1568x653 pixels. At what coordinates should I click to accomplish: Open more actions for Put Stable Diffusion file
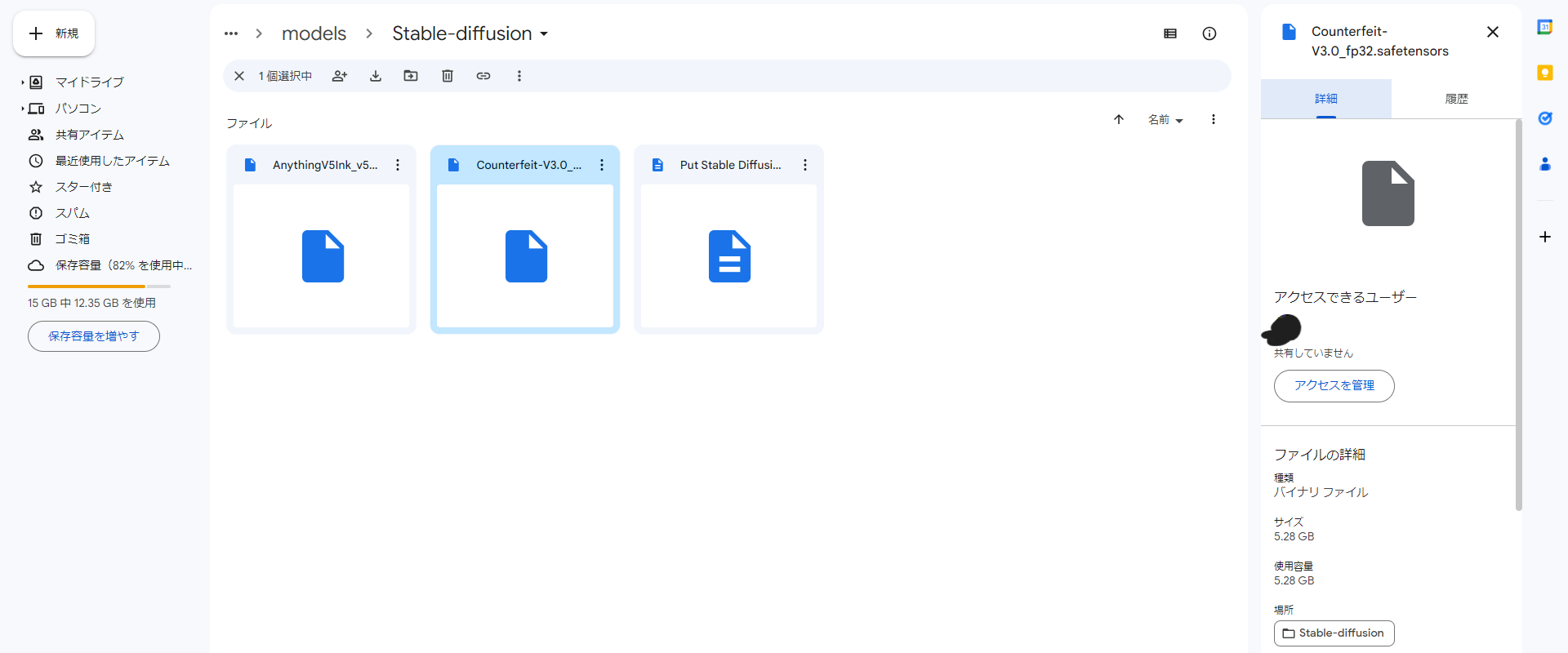pyautogui.click(x=805, y=165)
